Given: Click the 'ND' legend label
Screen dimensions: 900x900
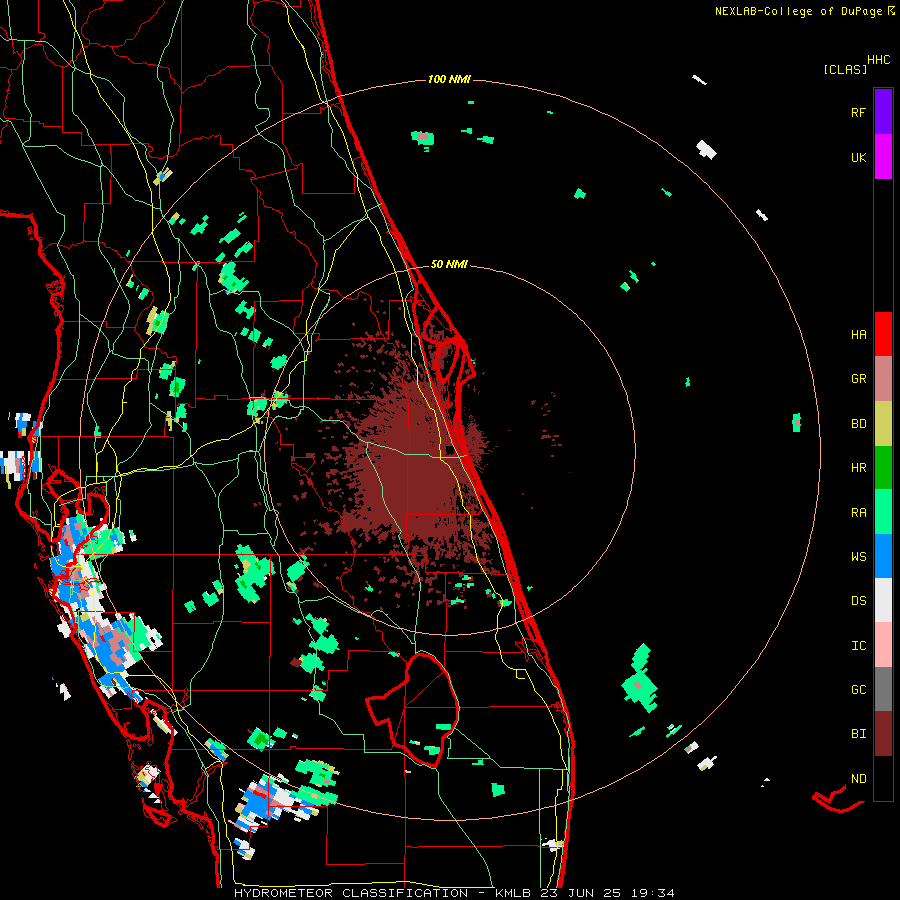Looking at the screenshot, I should pos(858,778).
